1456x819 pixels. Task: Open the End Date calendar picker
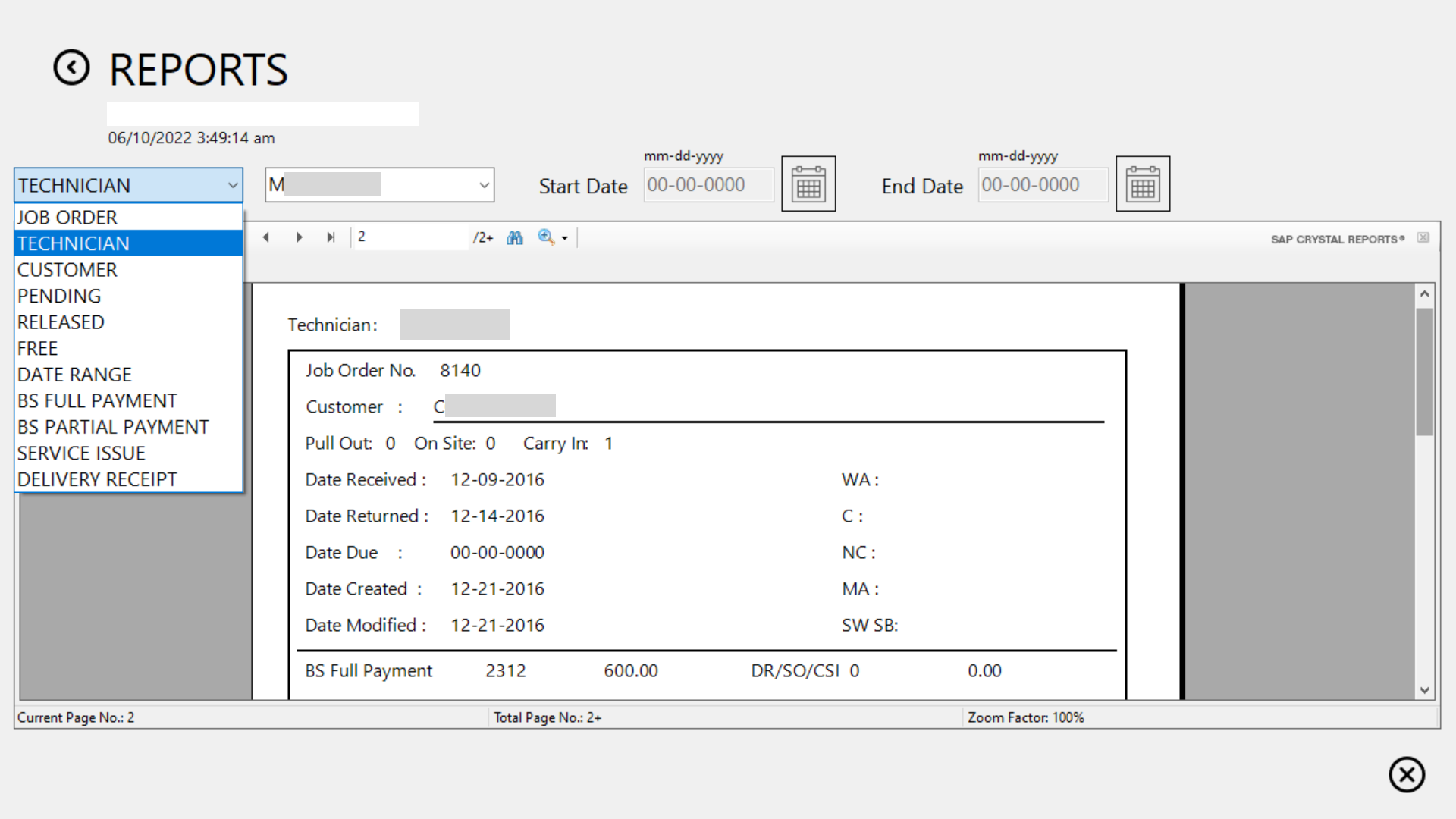(1142, 184)
